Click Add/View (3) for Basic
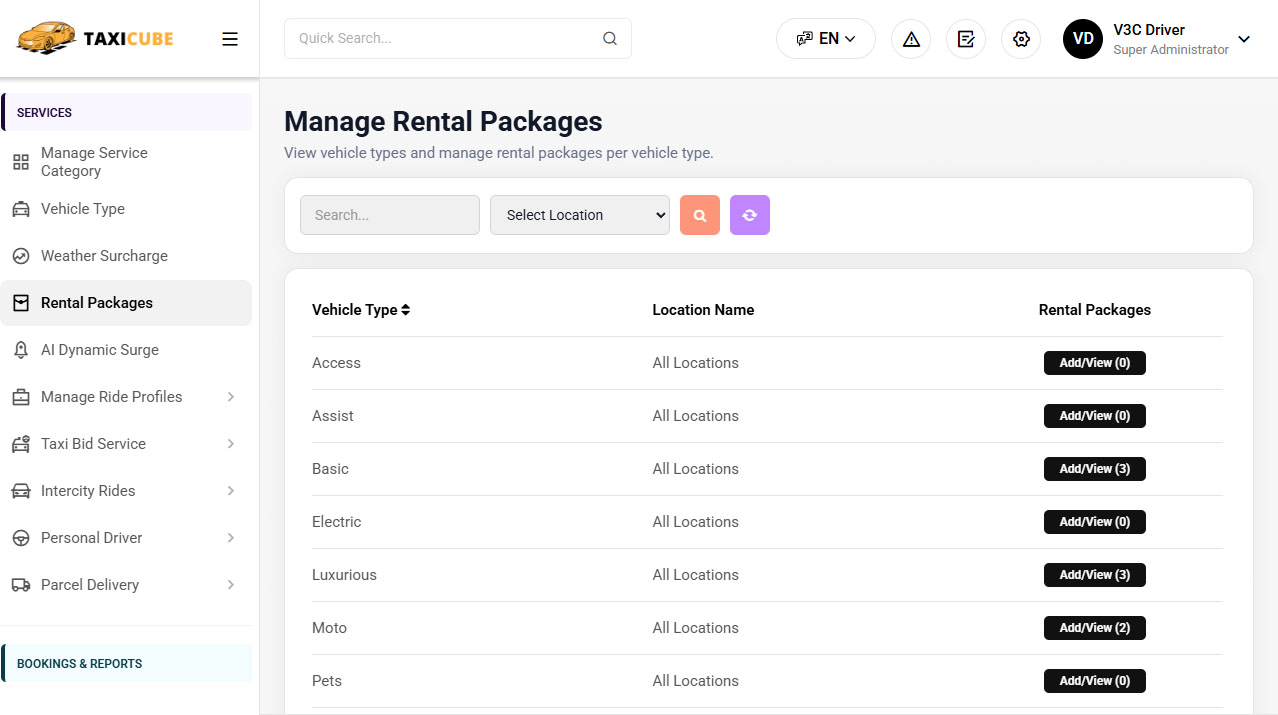1278x715 pixels. point(1095,469)
